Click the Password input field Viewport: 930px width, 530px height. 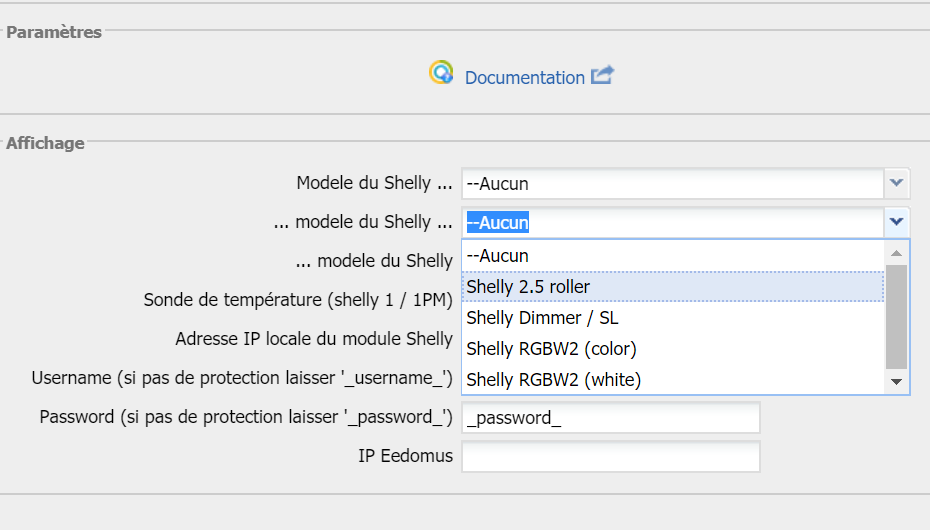[x=611, y=418]
